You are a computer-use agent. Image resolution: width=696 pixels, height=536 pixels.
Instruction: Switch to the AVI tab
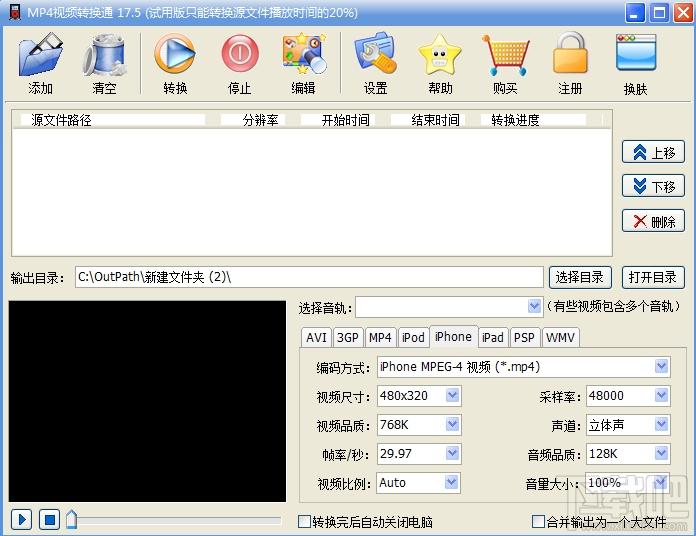(316, 338)
